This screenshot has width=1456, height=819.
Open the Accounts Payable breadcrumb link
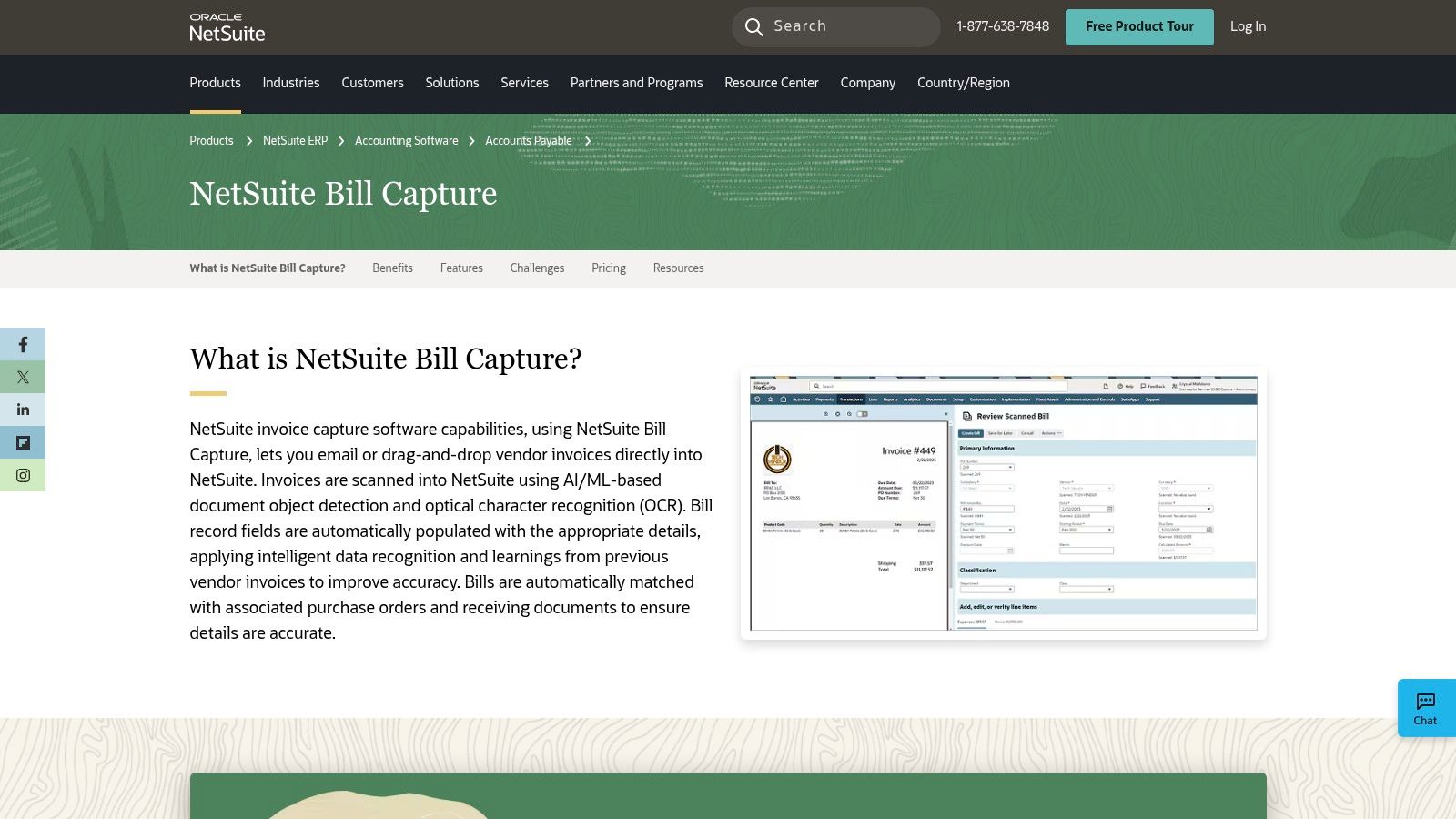tap(528, 140)
